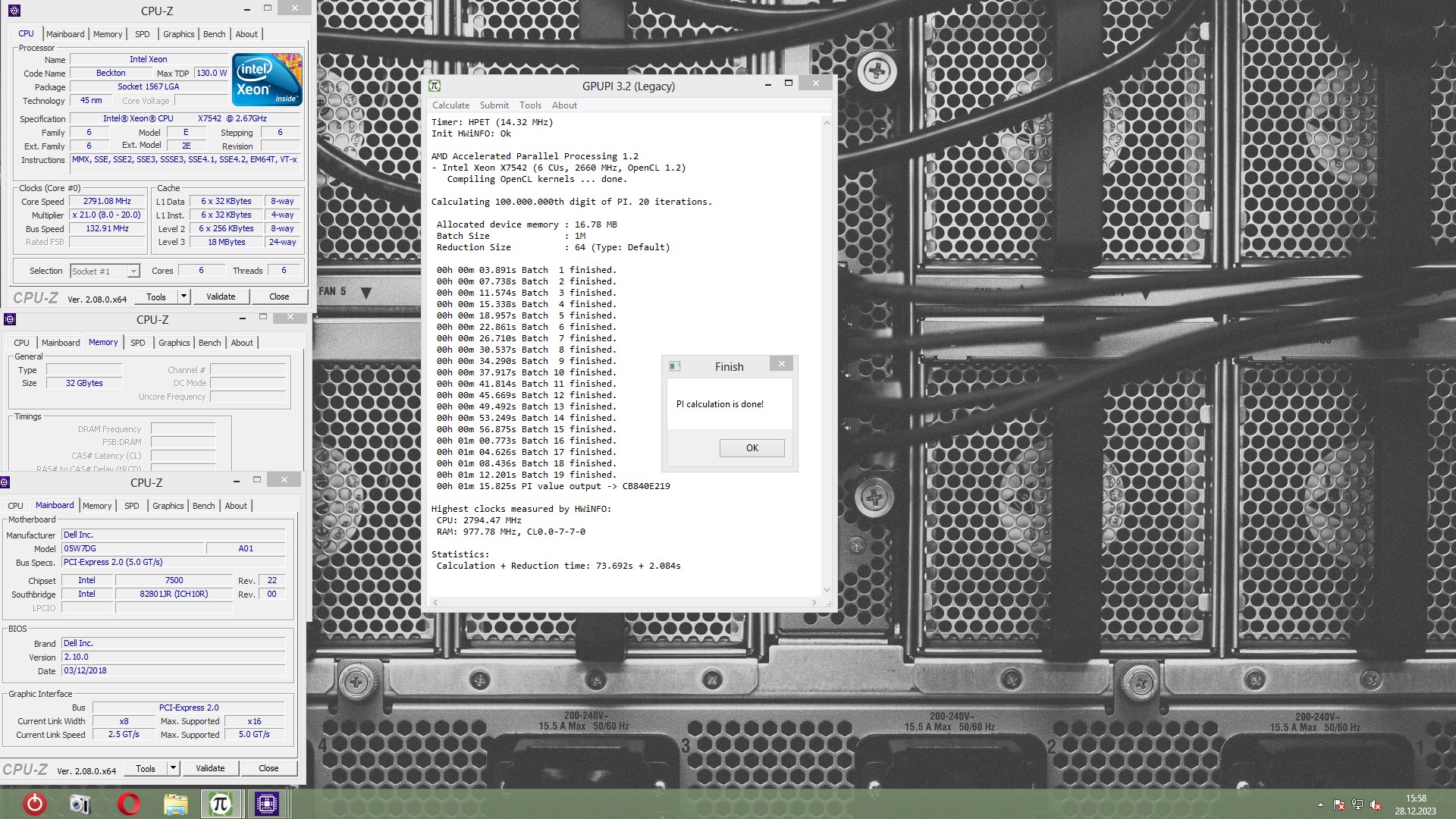
Task: Click the Finish dialog title icon
Action: (674, 366)
